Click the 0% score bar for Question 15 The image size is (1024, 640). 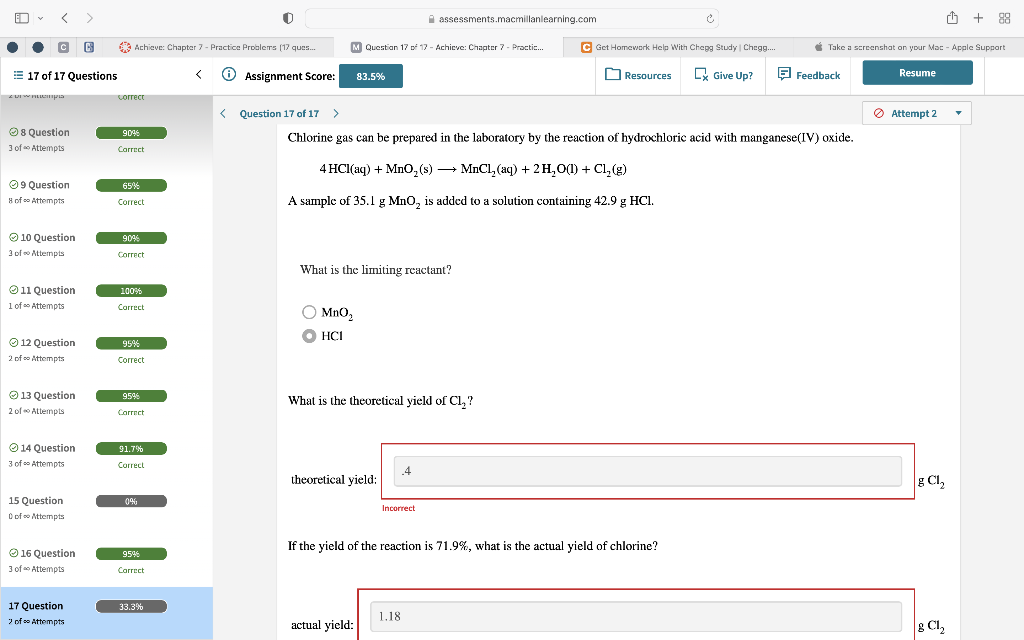[x=131, y=502]
